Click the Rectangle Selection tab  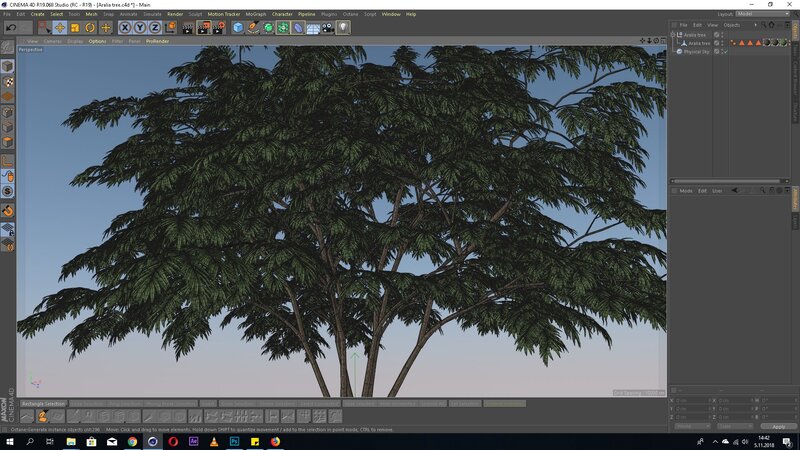(x=43, y=403)
